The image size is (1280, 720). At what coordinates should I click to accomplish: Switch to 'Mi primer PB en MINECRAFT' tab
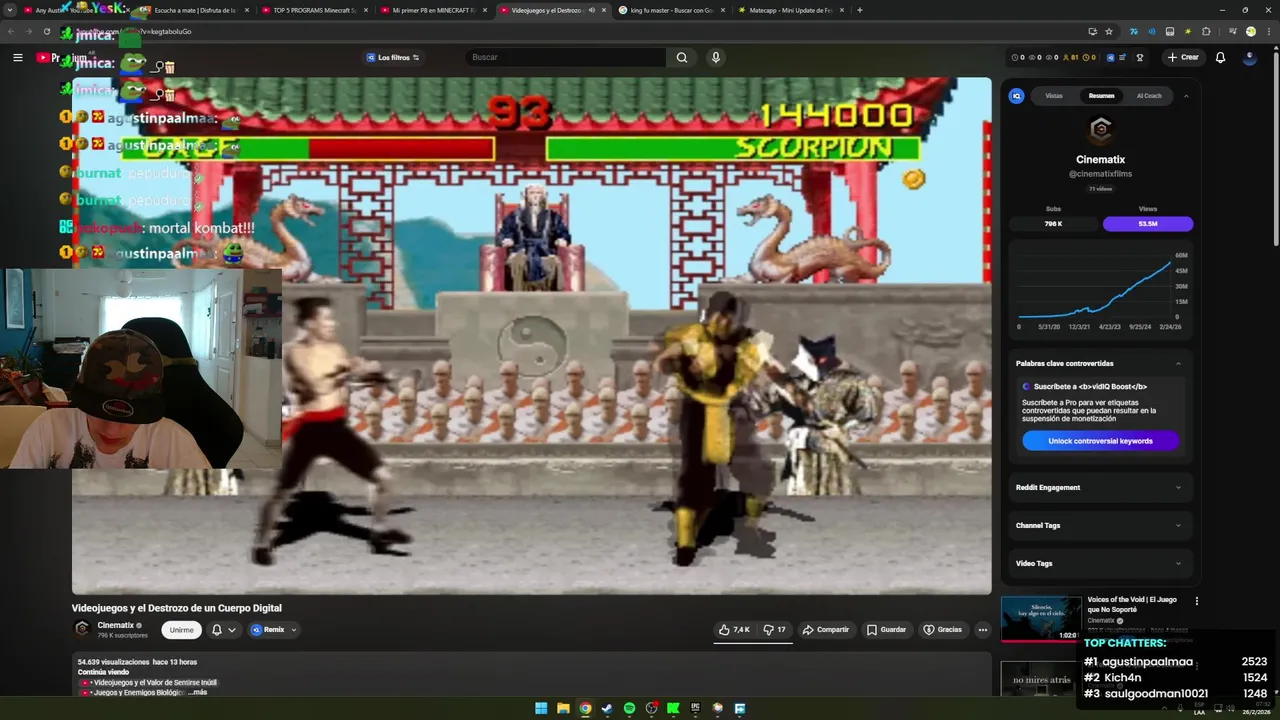[433, 10]
